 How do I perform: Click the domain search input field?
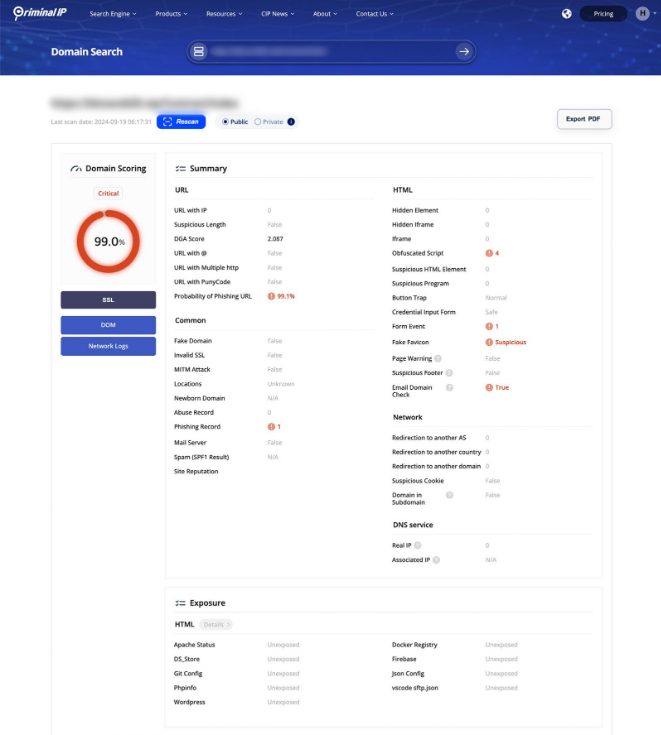[x=320, y=51]
